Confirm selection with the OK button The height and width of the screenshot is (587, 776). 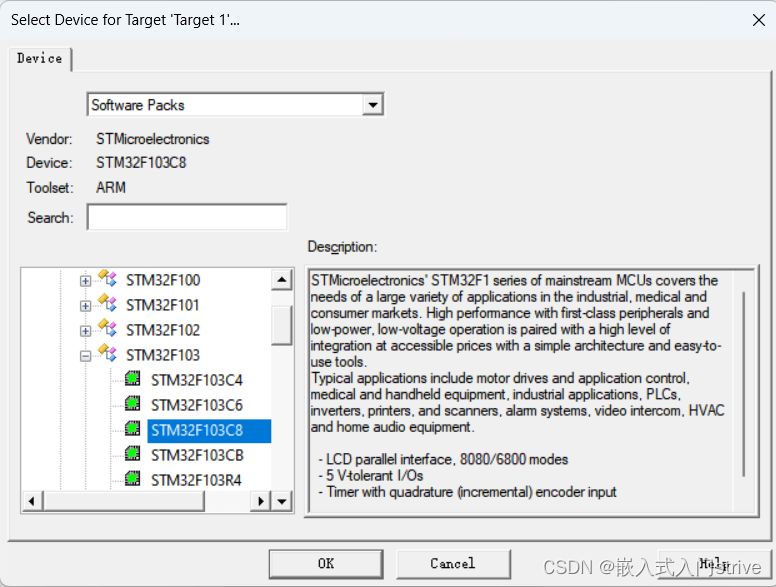coord(326,563)
